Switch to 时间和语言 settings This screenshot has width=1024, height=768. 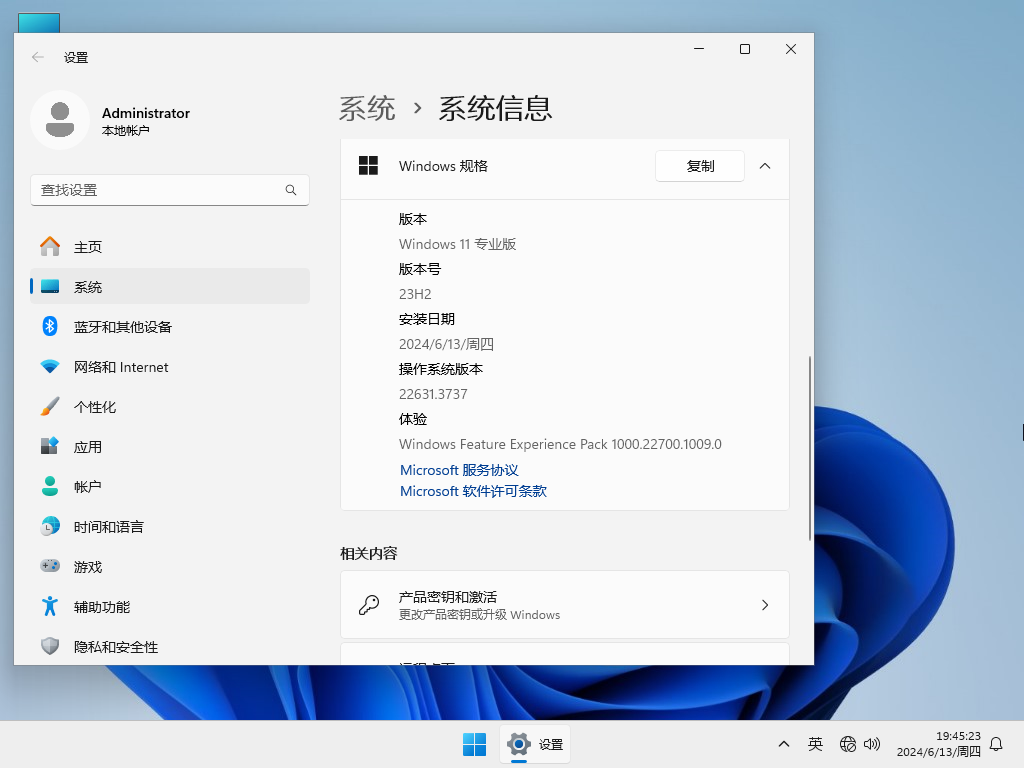(x=50, y=526)
